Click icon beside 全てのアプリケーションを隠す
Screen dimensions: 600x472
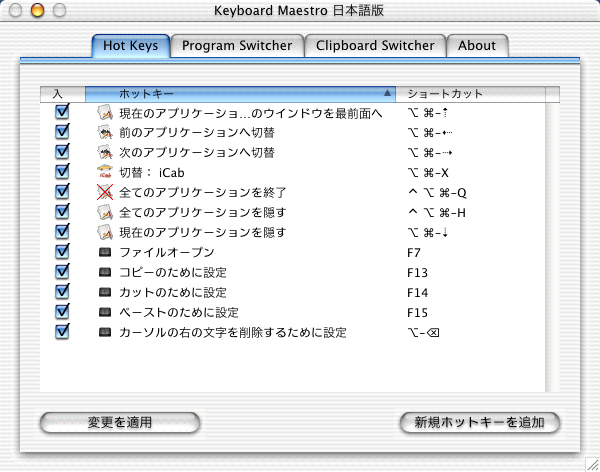105,212
